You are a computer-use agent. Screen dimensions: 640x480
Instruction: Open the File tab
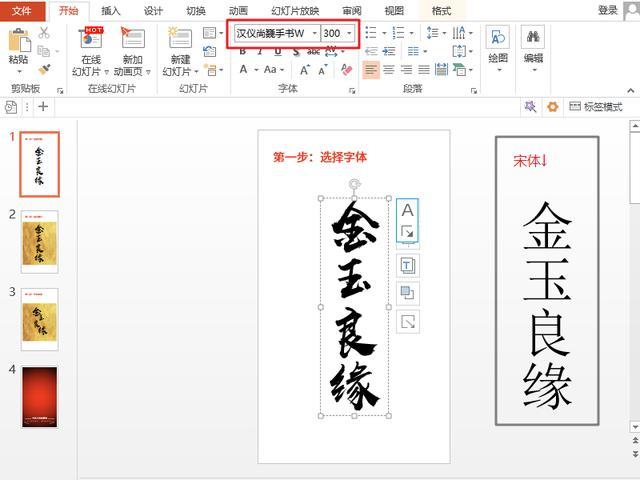click(x=22, y=11)
